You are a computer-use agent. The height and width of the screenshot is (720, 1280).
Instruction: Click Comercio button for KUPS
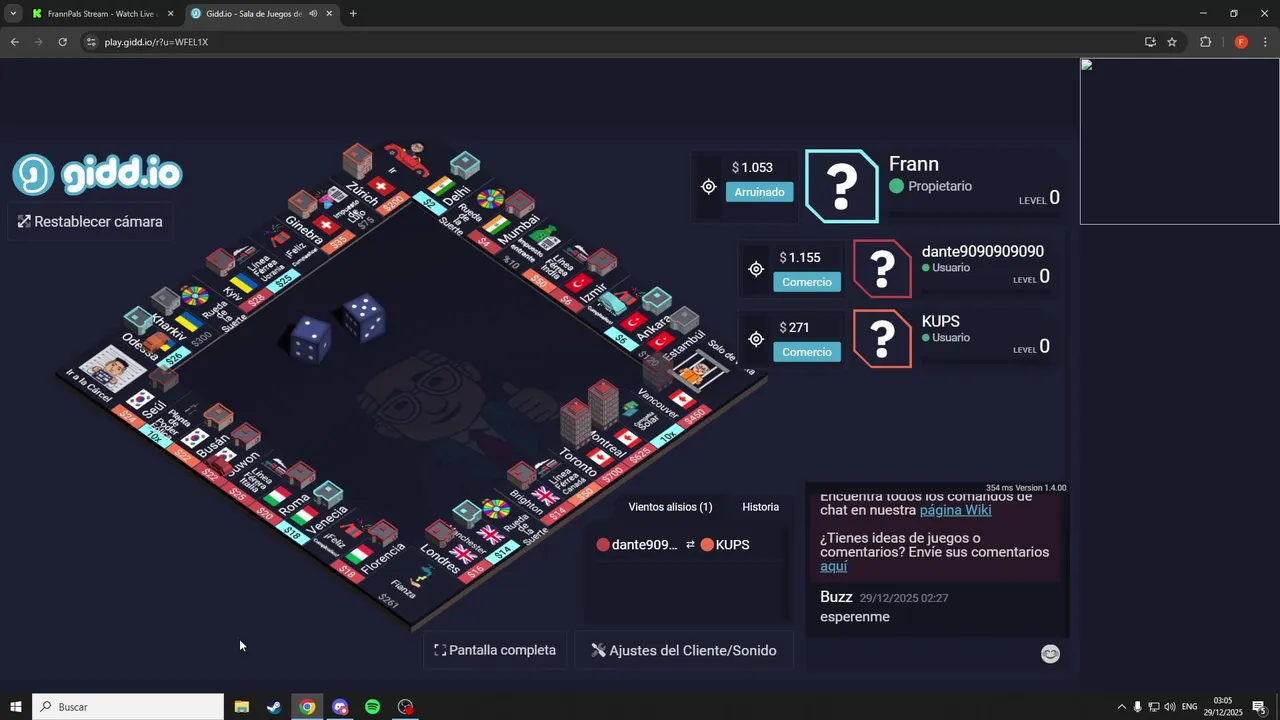click(807, 352)
